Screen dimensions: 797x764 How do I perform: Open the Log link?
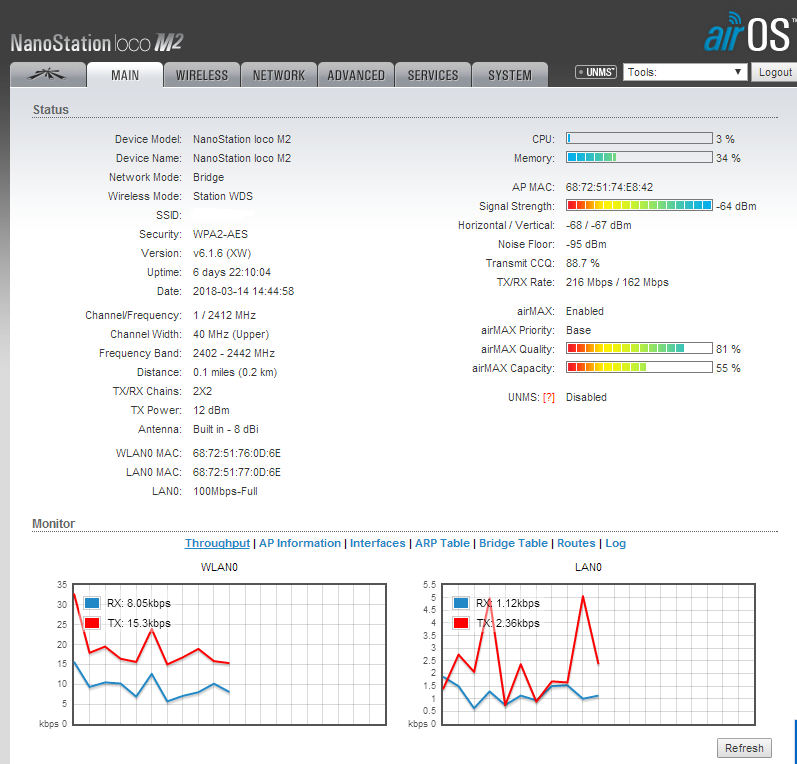point(615,543)
